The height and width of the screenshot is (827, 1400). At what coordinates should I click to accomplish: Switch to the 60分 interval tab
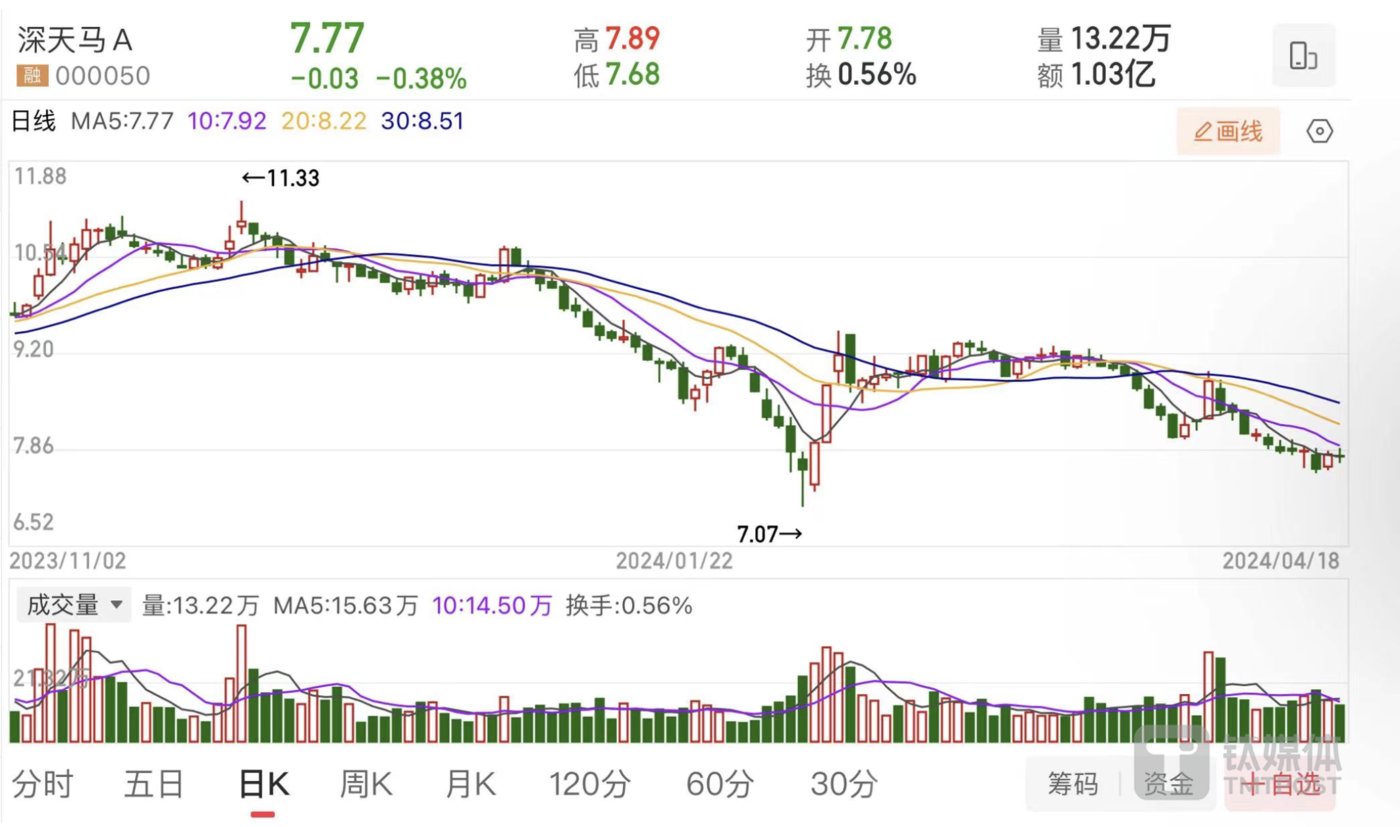(x=718, y=786)
